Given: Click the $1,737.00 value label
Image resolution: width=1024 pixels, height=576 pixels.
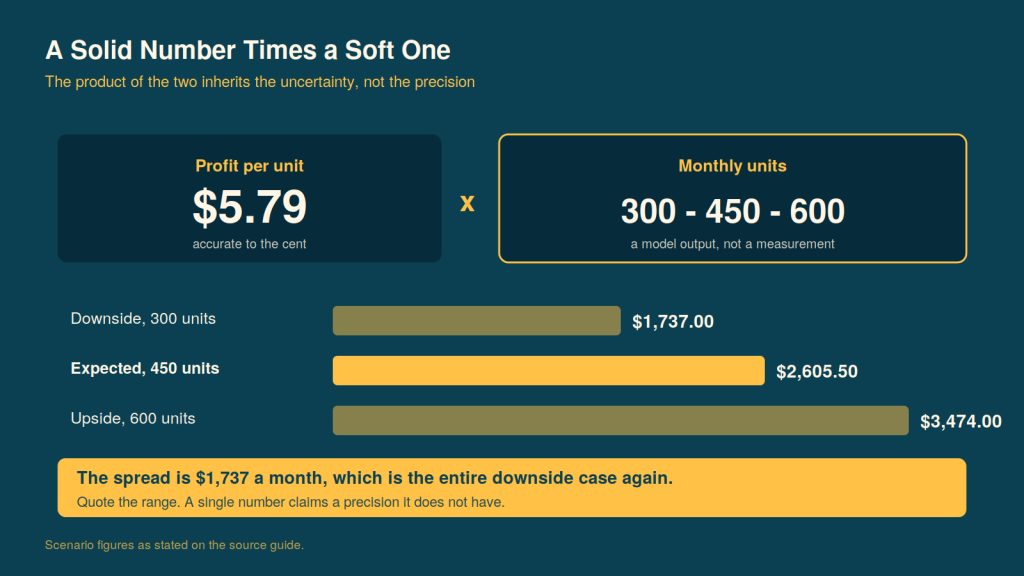Looking at the screenshot, I should (x=673, y=321).
